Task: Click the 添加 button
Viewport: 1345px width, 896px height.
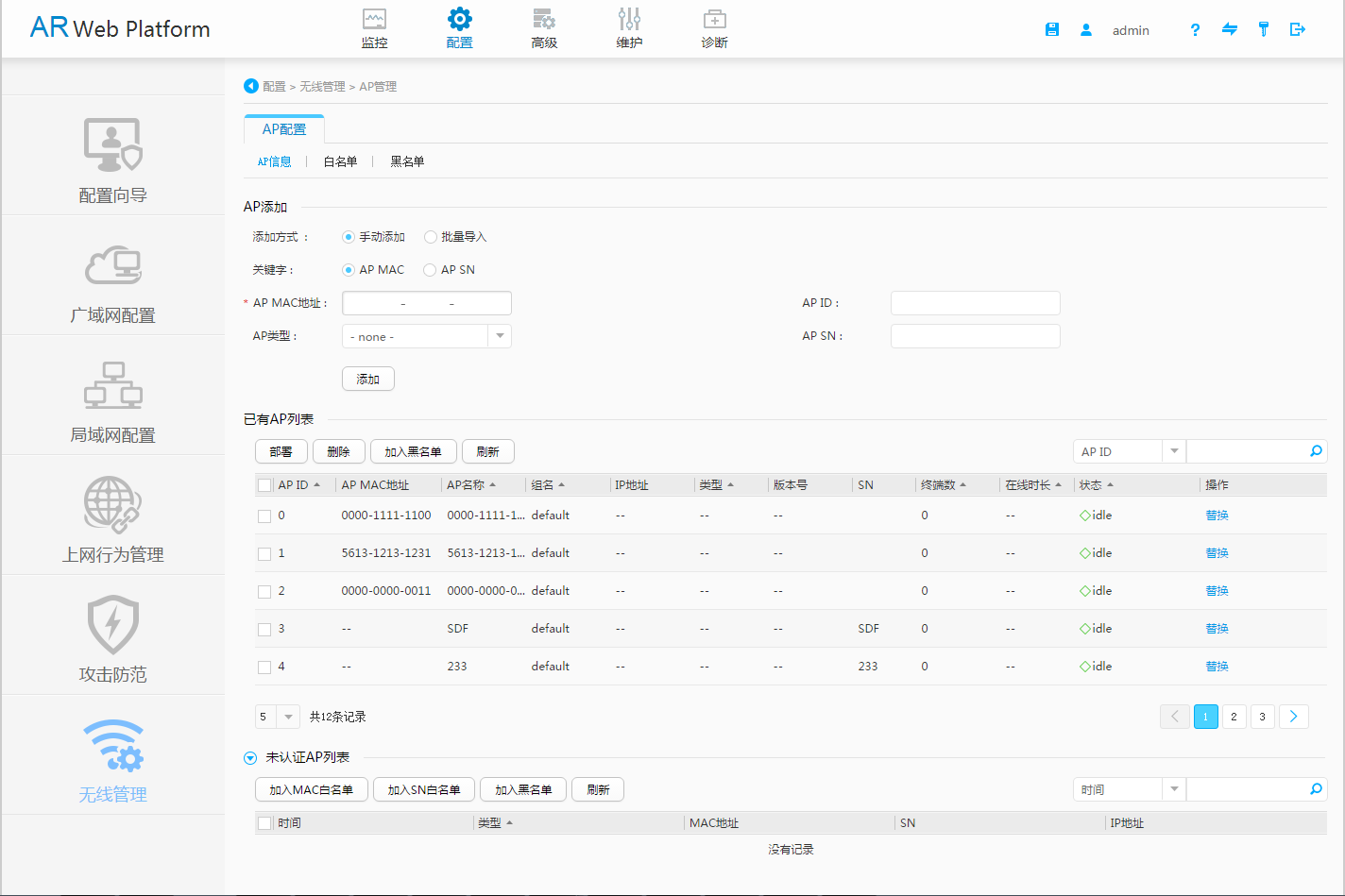Action: click(x=367, y=378)
